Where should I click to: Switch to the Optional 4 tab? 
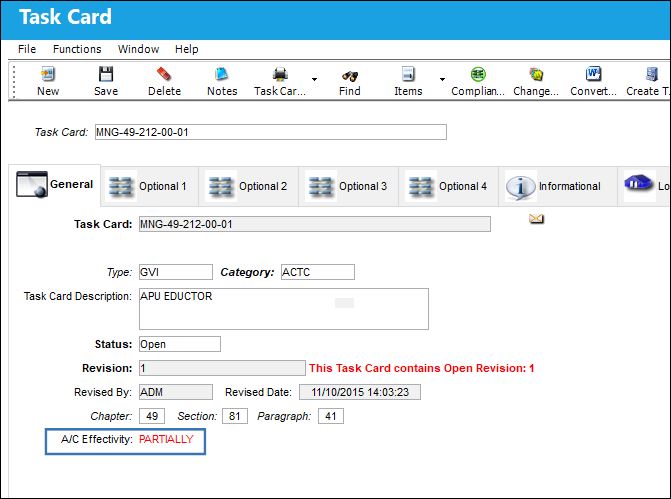(x=448, y=186)
